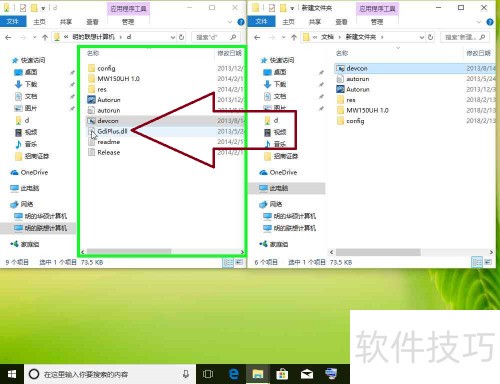Open 文件 tab in left window

coord(13,22)
